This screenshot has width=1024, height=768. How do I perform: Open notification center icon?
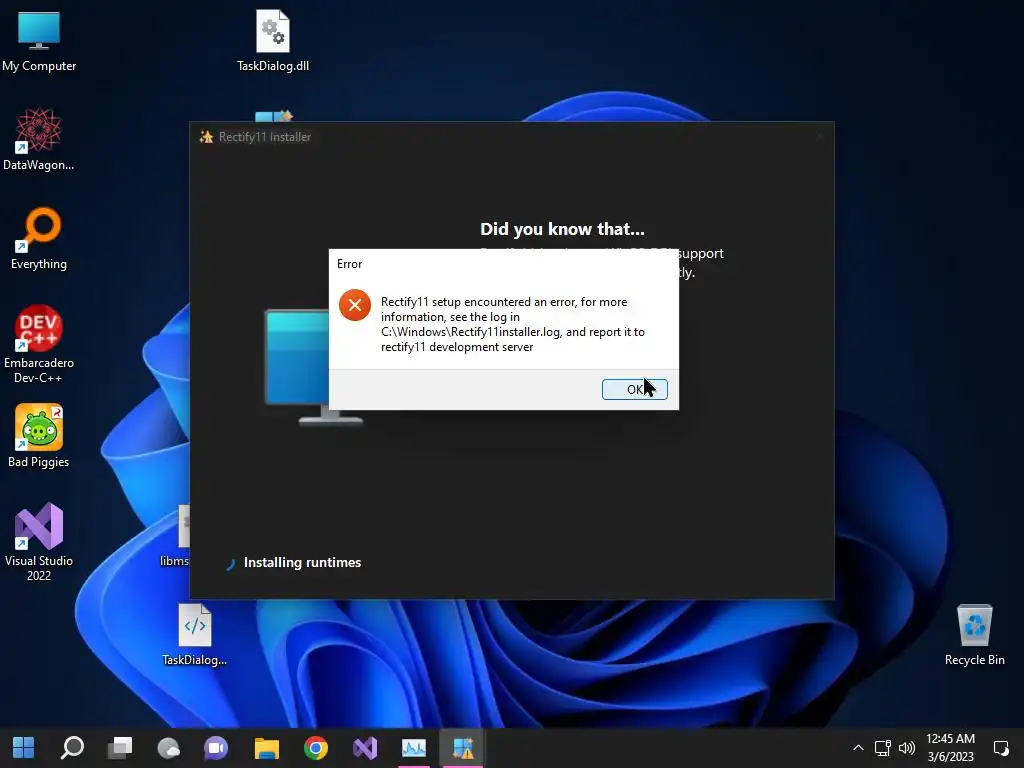coord(1000,748)
